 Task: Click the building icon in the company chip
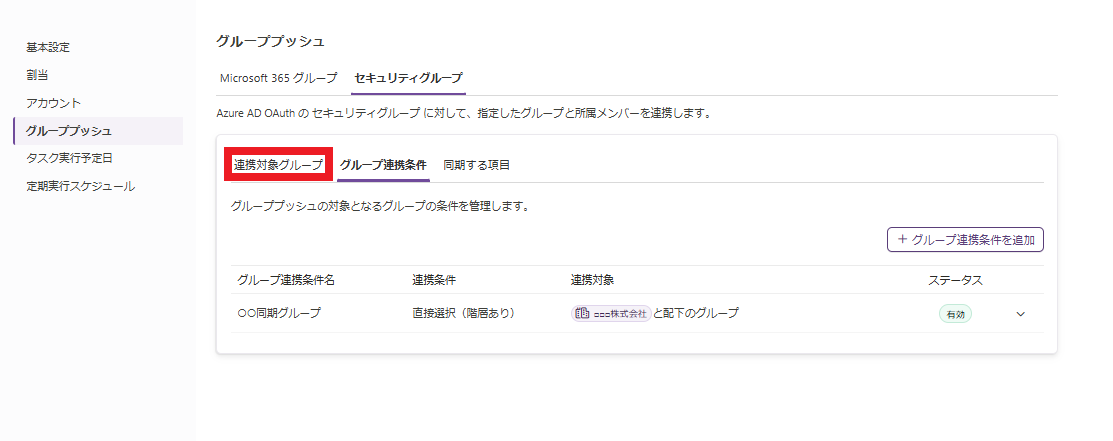click(582, 313)
